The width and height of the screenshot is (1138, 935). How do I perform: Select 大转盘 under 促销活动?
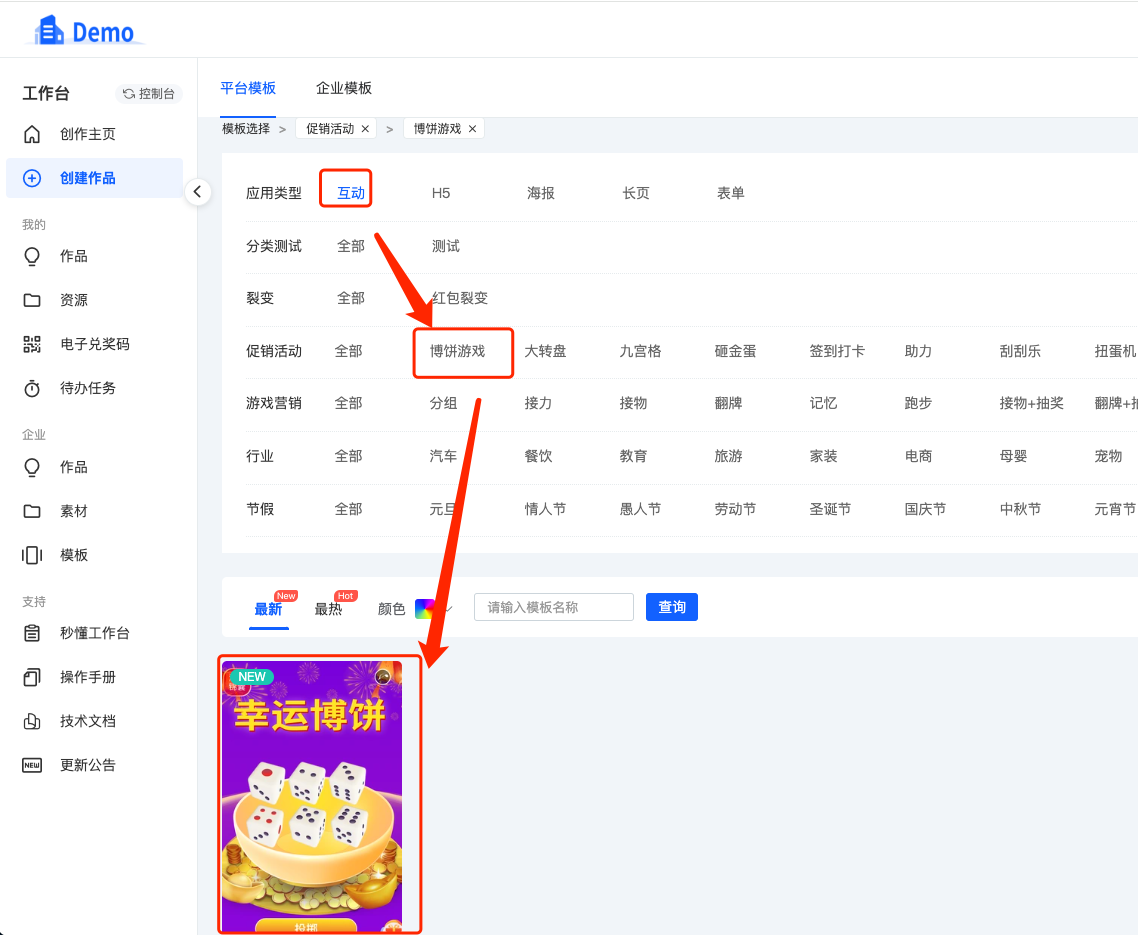[545, 351]
